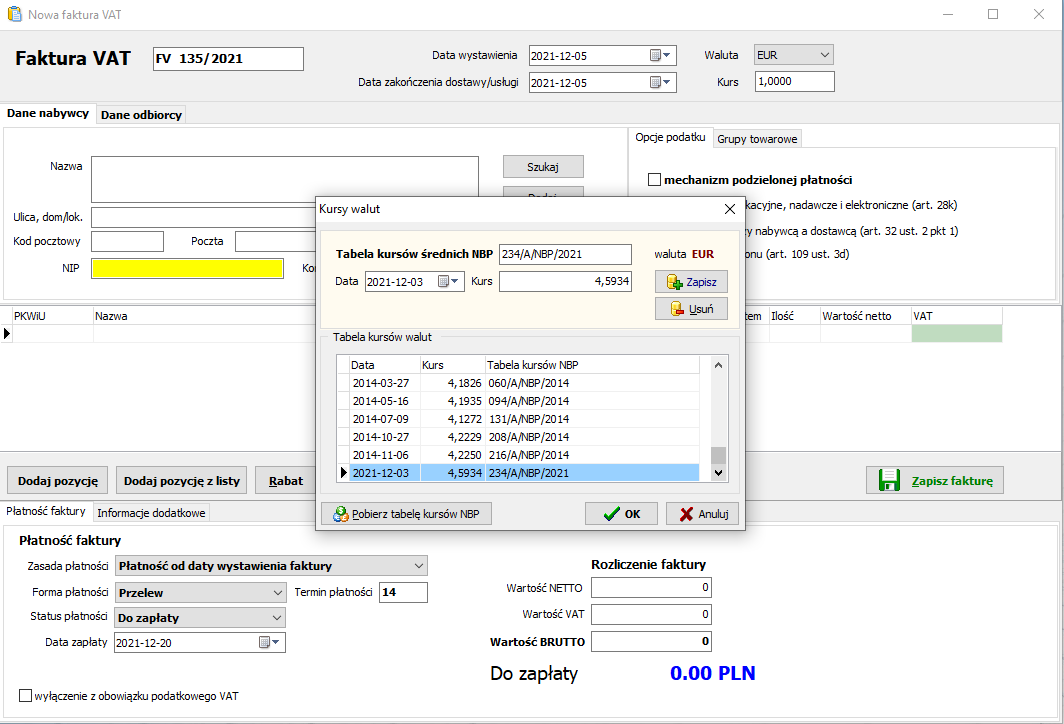Click the Usuń button in Kursy walut
Image resolution: width=1064 pixels, height=724 pixels.
click(691, 309)
